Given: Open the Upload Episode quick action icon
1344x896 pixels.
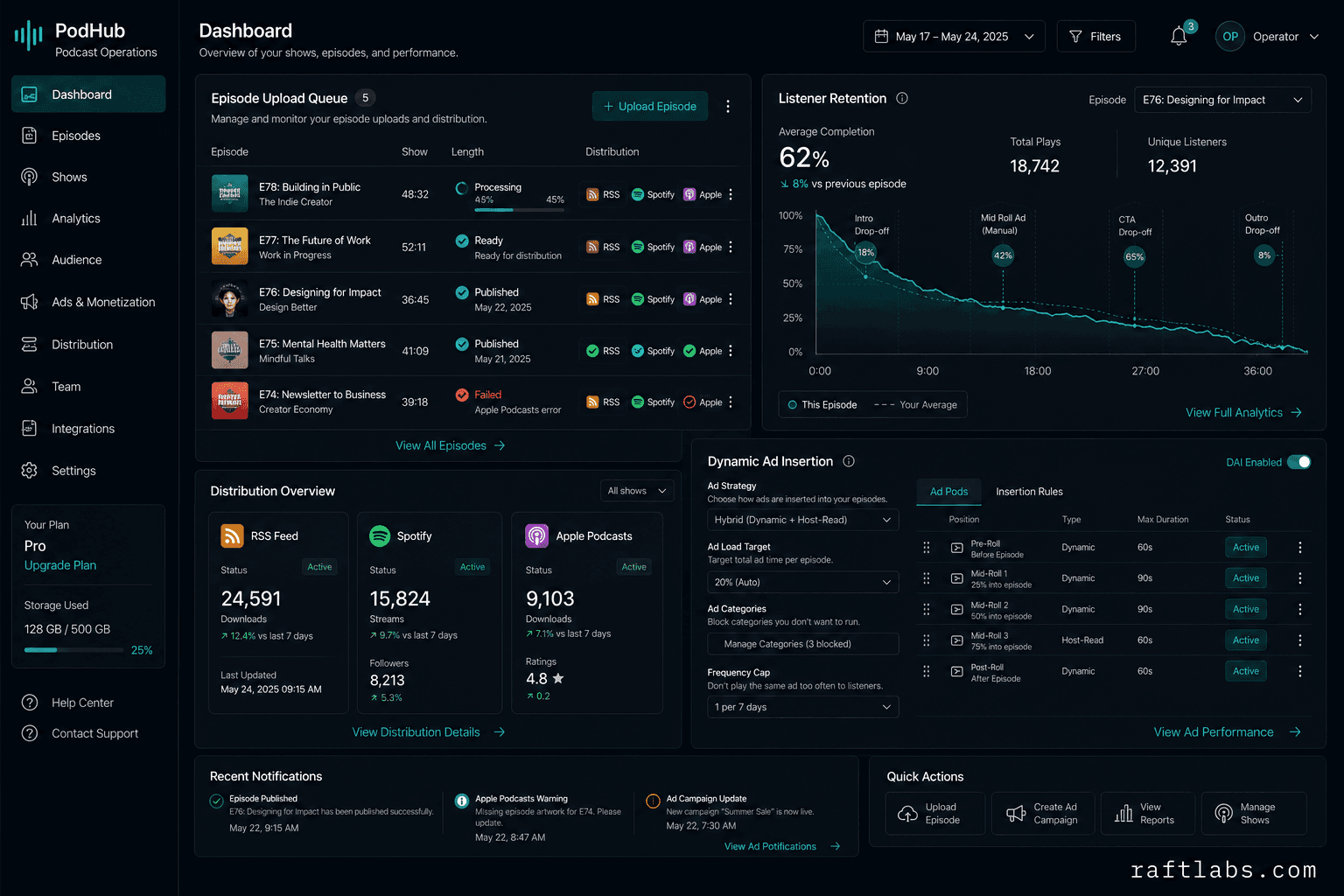Looking at the screenshot, I should 907,814.
